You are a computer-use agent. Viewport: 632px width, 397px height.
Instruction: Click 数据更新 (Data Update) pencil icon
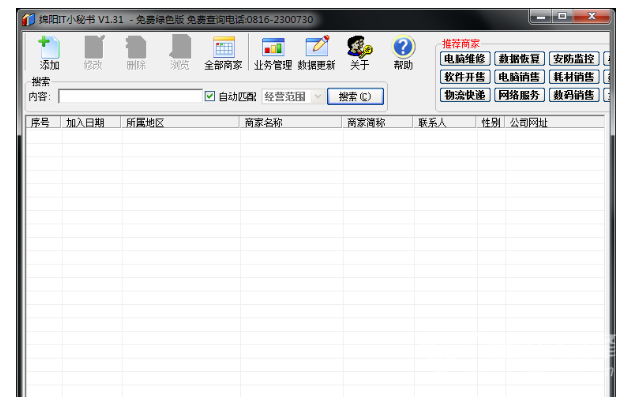[316, 53]
